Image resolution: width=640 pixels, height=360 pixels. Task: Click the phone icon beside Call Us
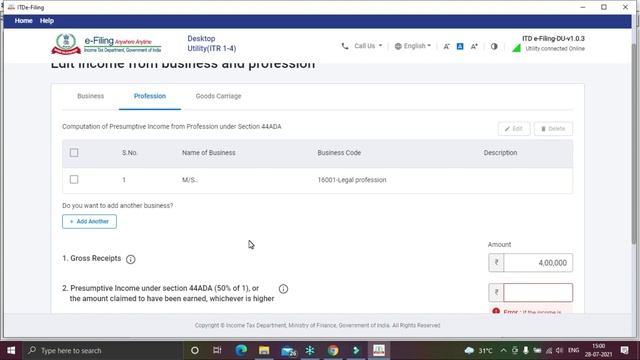tap(345, 46)
